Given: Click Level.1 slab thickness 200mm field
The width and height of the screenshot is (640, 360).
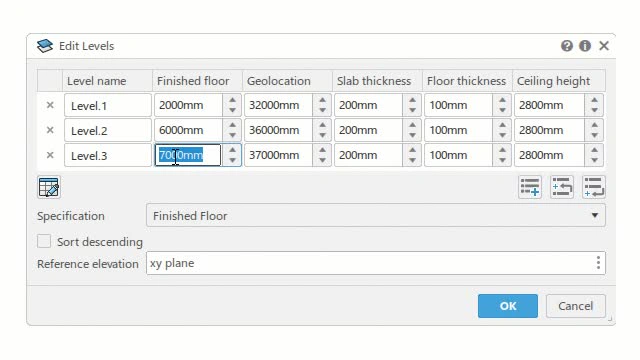Looking at the screenshot, I should coord(369,105).
